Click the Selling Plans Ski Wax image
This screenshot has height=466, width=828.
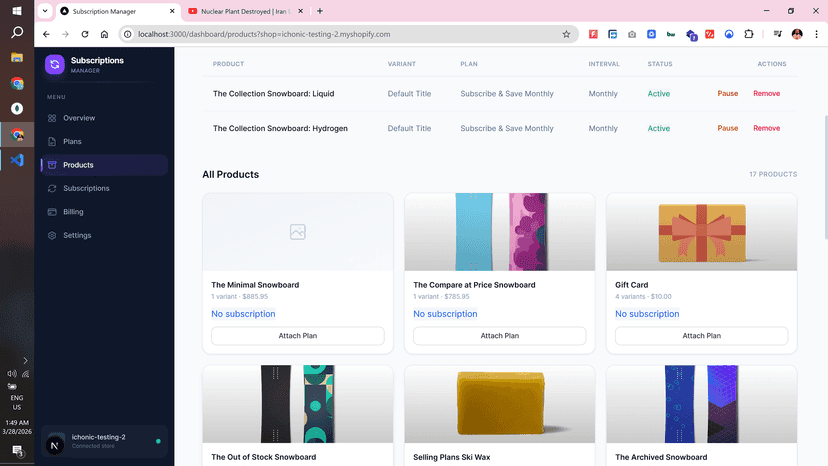pos(500,404)
